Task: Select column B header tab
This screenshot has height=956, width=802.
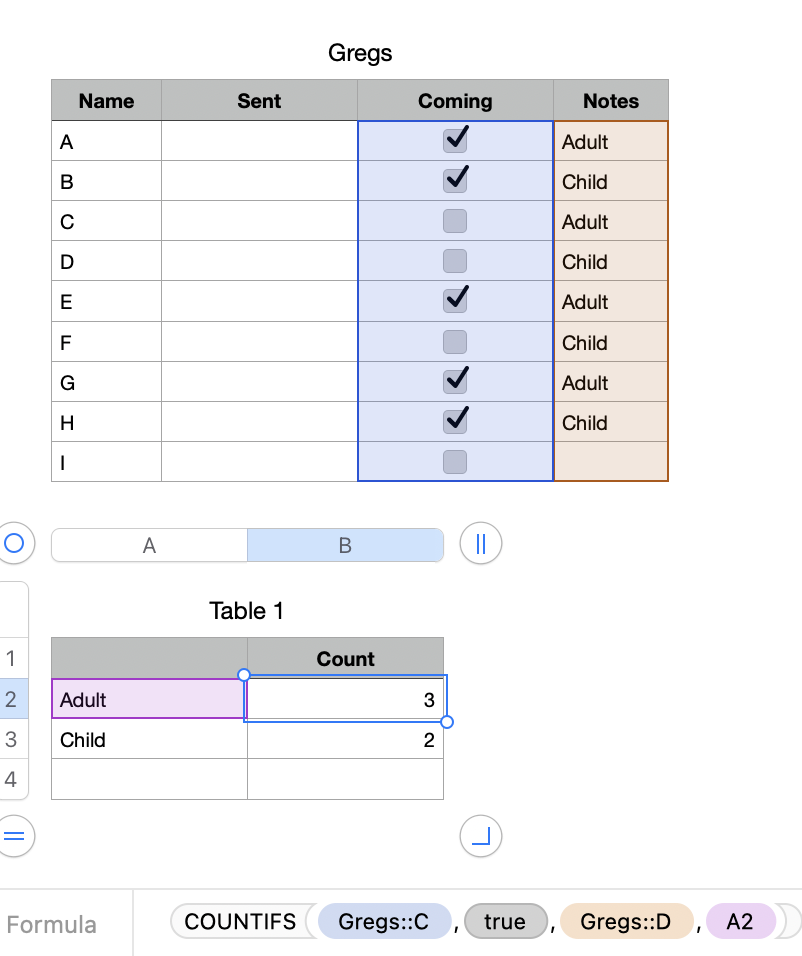Action: (x=345, y=545)
